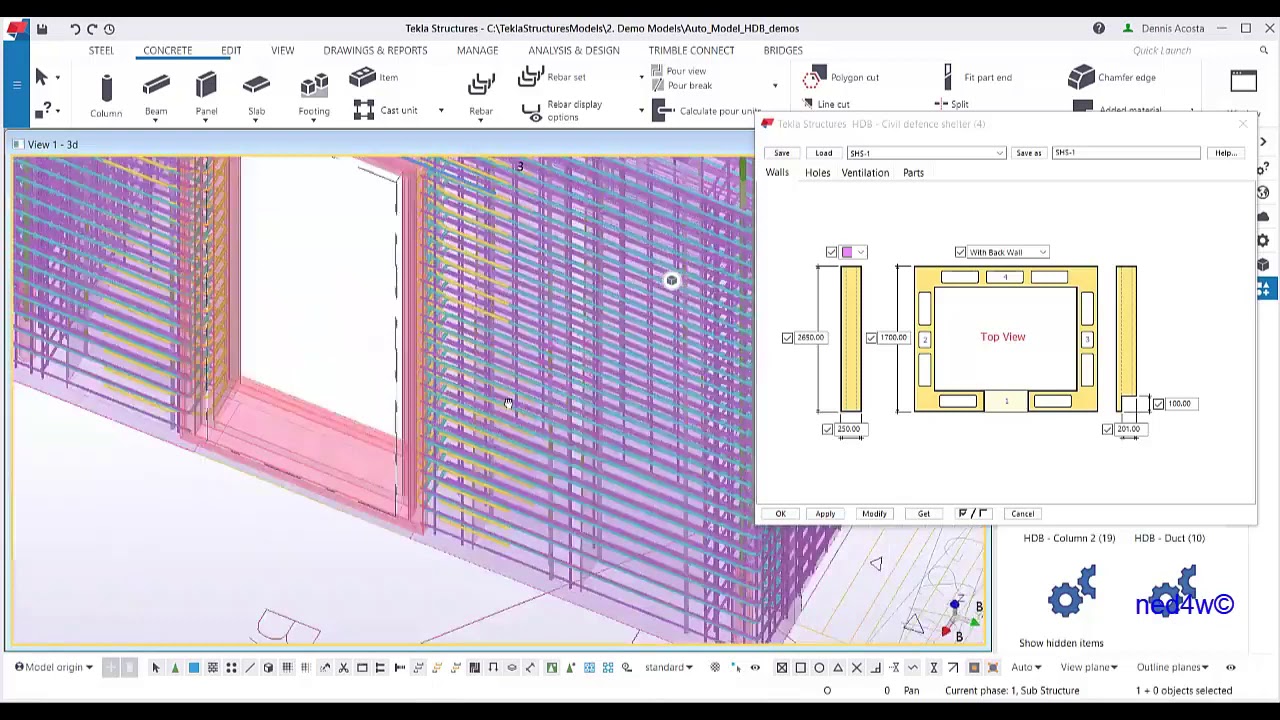
Task: Click the Rebar set icon
Action: [531, 77]
